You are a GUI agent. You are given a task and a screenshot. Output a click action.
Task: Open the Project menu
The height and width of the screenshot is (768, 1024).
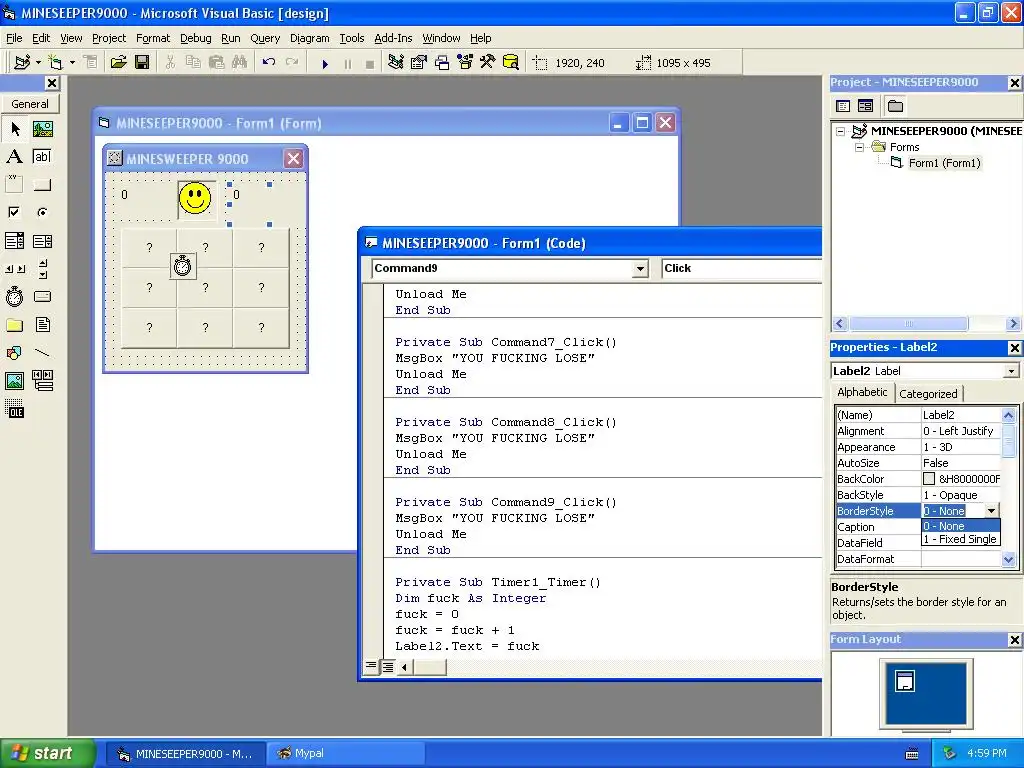tap(108, 38)
